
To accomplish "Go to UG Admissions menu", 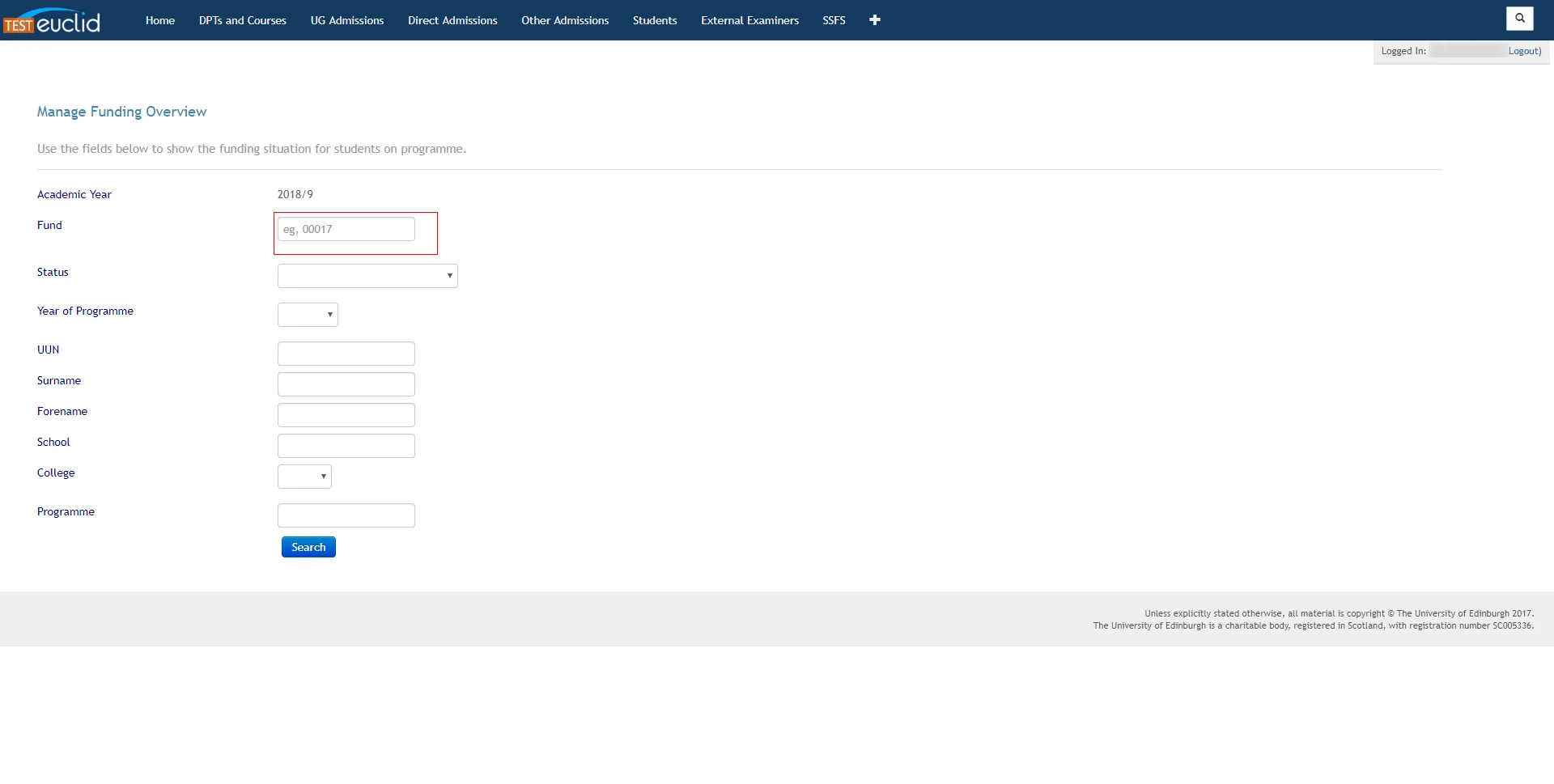I will pyautogui.click(x=347, y=20).
